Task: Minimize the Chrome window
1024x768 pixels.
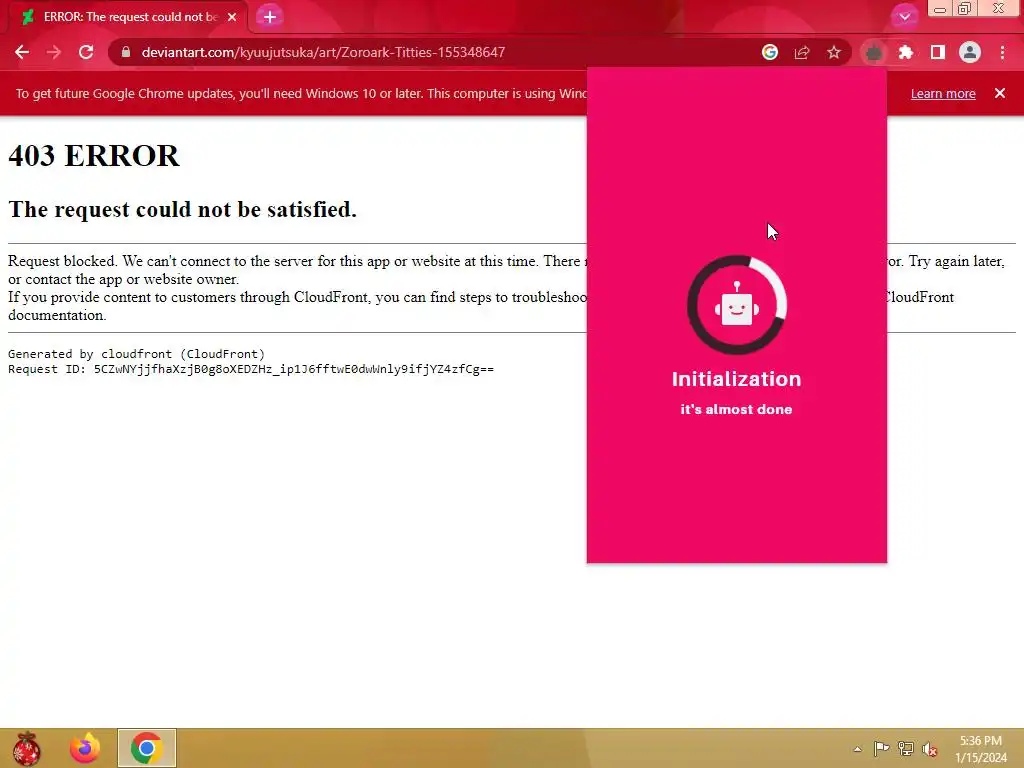Action: [x=940, y=8]
